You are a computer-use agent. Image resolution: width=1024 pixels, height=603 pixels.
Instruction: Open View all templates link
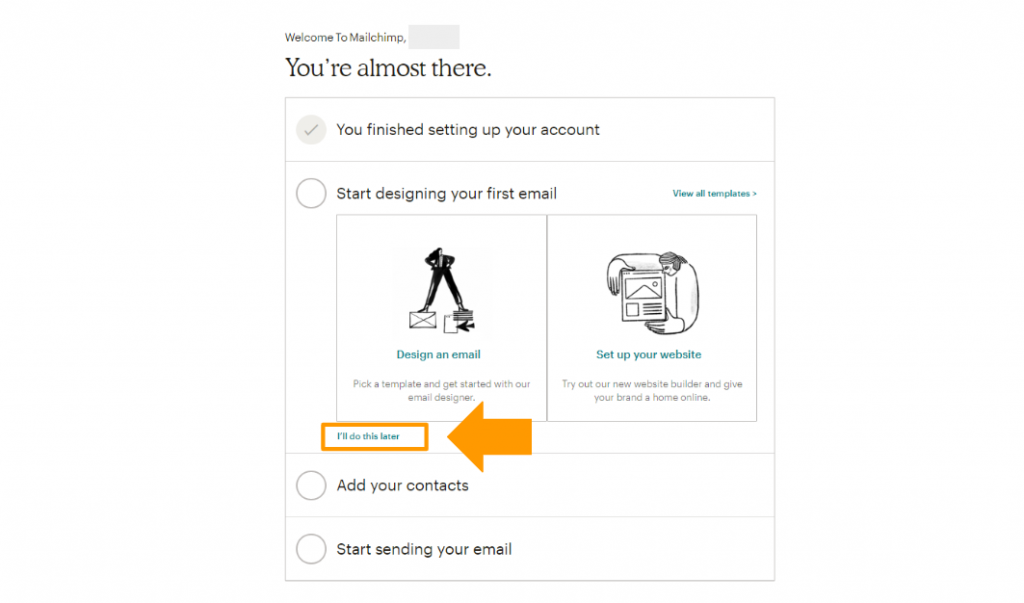pos(714,194)
